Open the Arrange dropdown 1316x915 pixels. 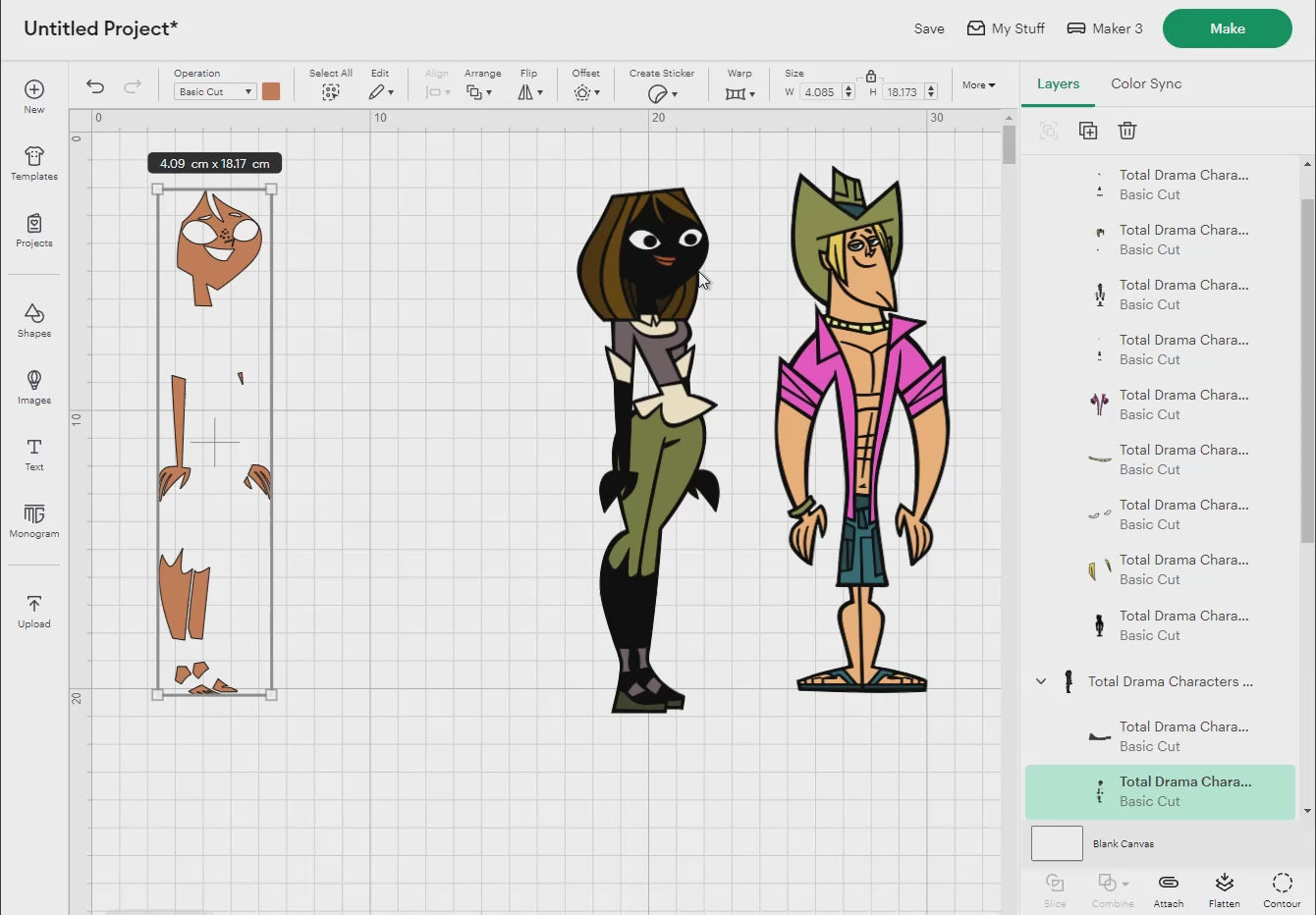478,92
